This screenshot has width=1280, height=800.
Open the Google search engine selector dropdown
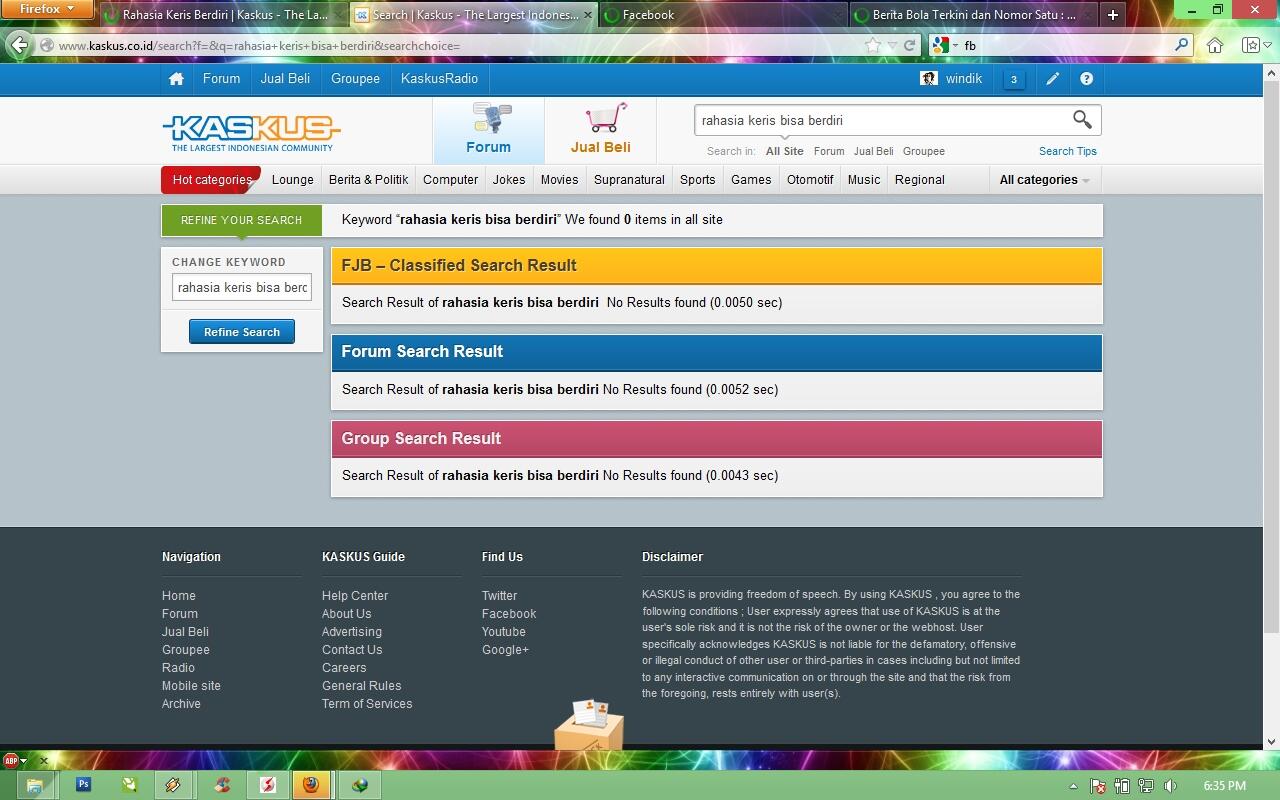tap(945, 45)
